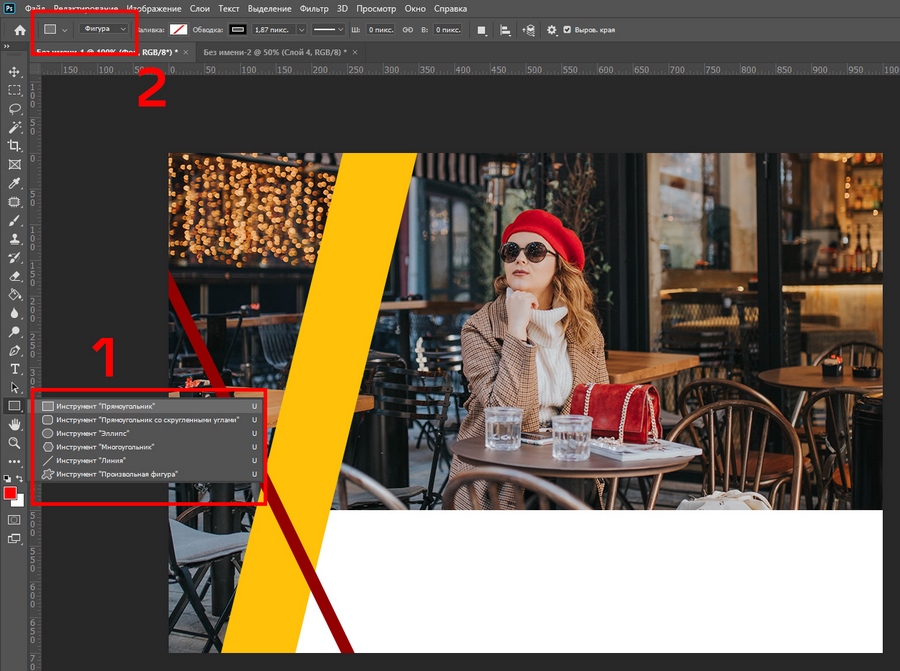
Task: Reset to default foreground and background colors
Action: tap(7, 478)
